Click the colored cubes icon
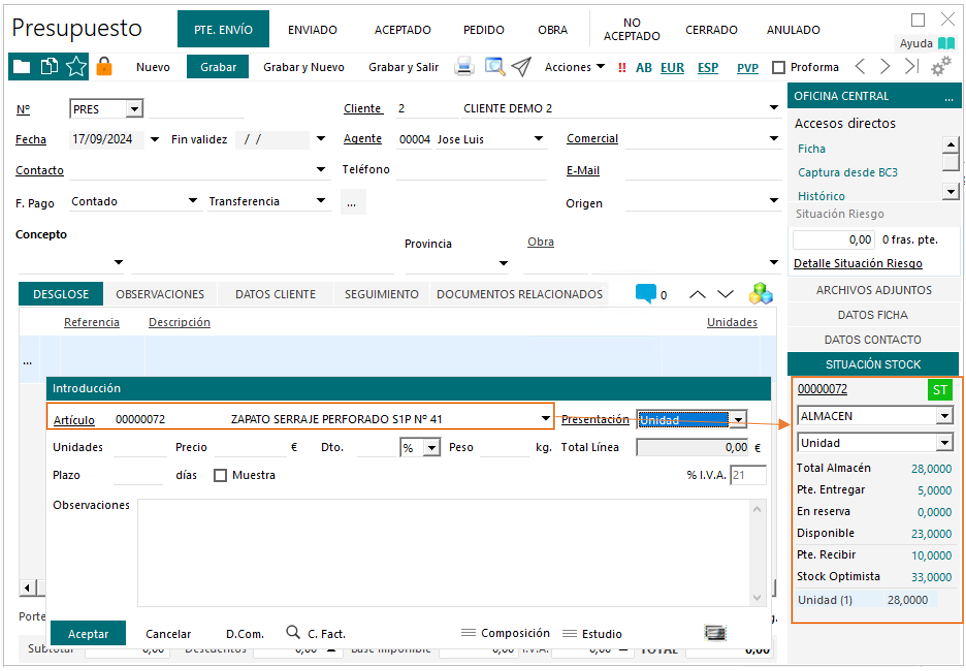 pos(761,294)
